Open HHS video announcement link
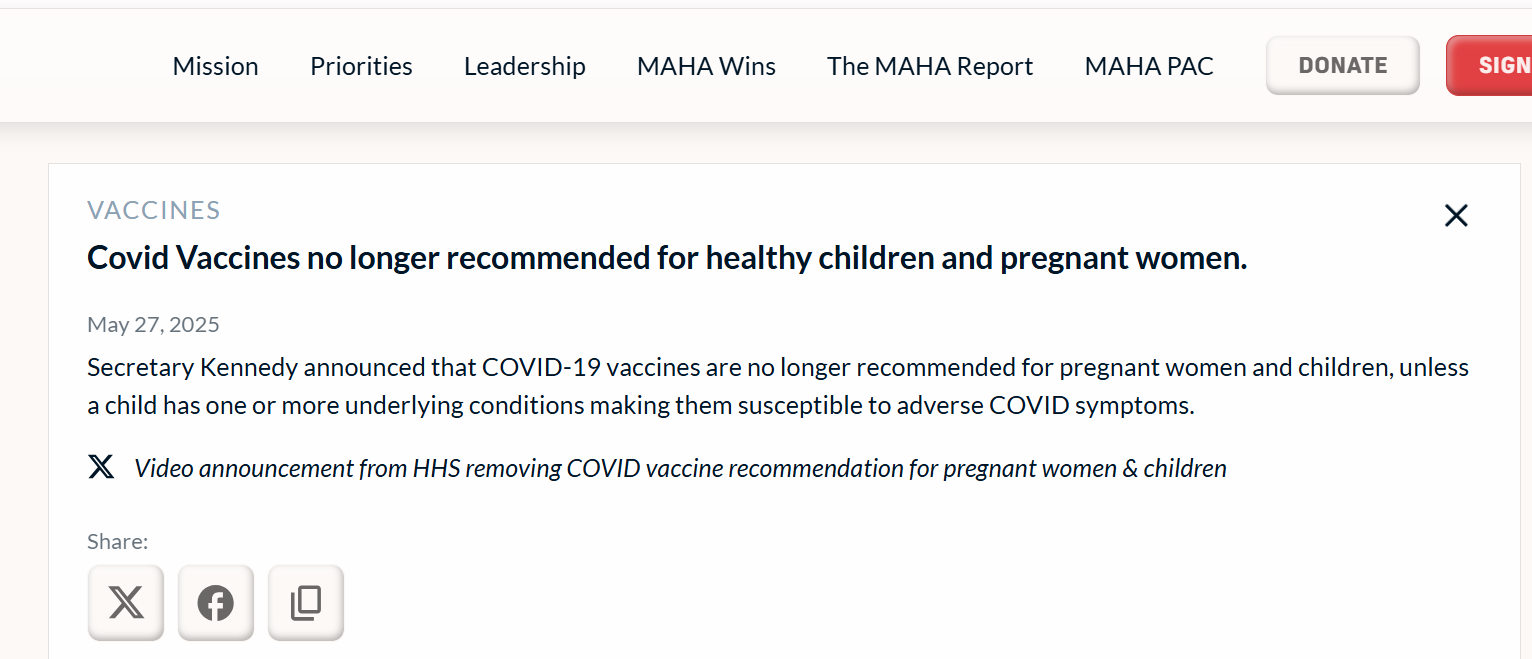The height and width of the screenshot is (659, 1532). [x=680, y=468]
